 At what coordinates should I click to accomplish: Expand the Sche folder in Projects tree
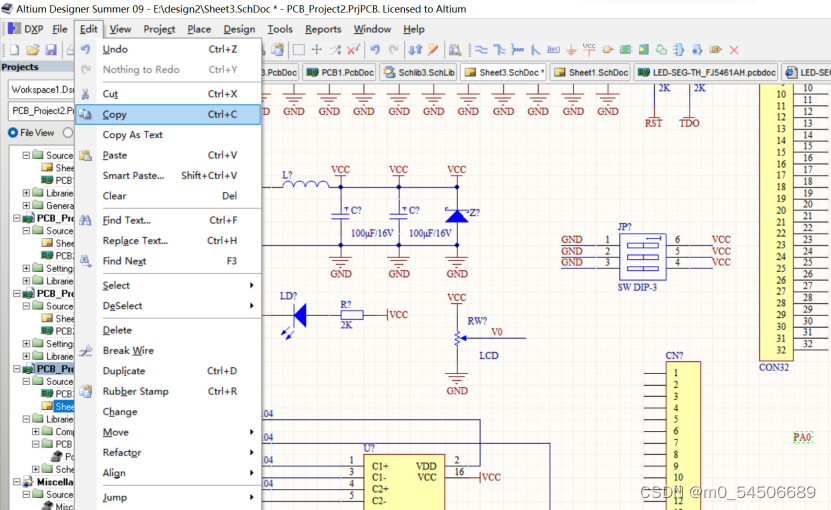(36, 469)
